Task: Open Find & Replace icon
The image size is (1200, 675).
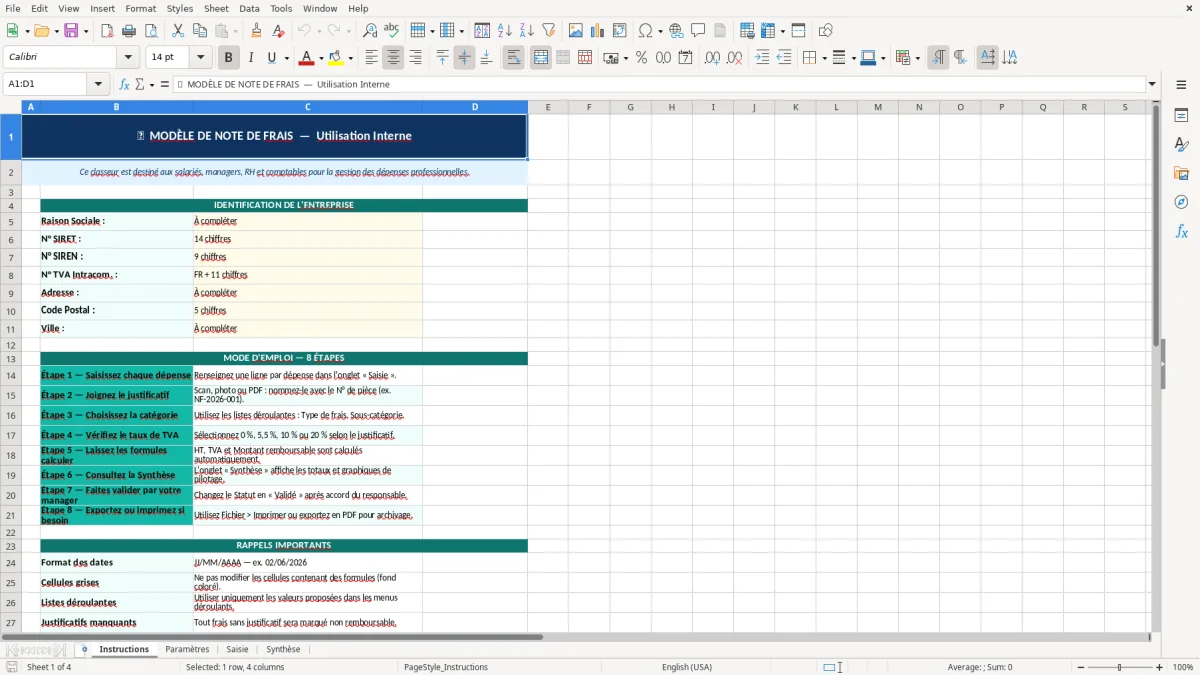Action: pyautogui.click(x=370, y=31)
